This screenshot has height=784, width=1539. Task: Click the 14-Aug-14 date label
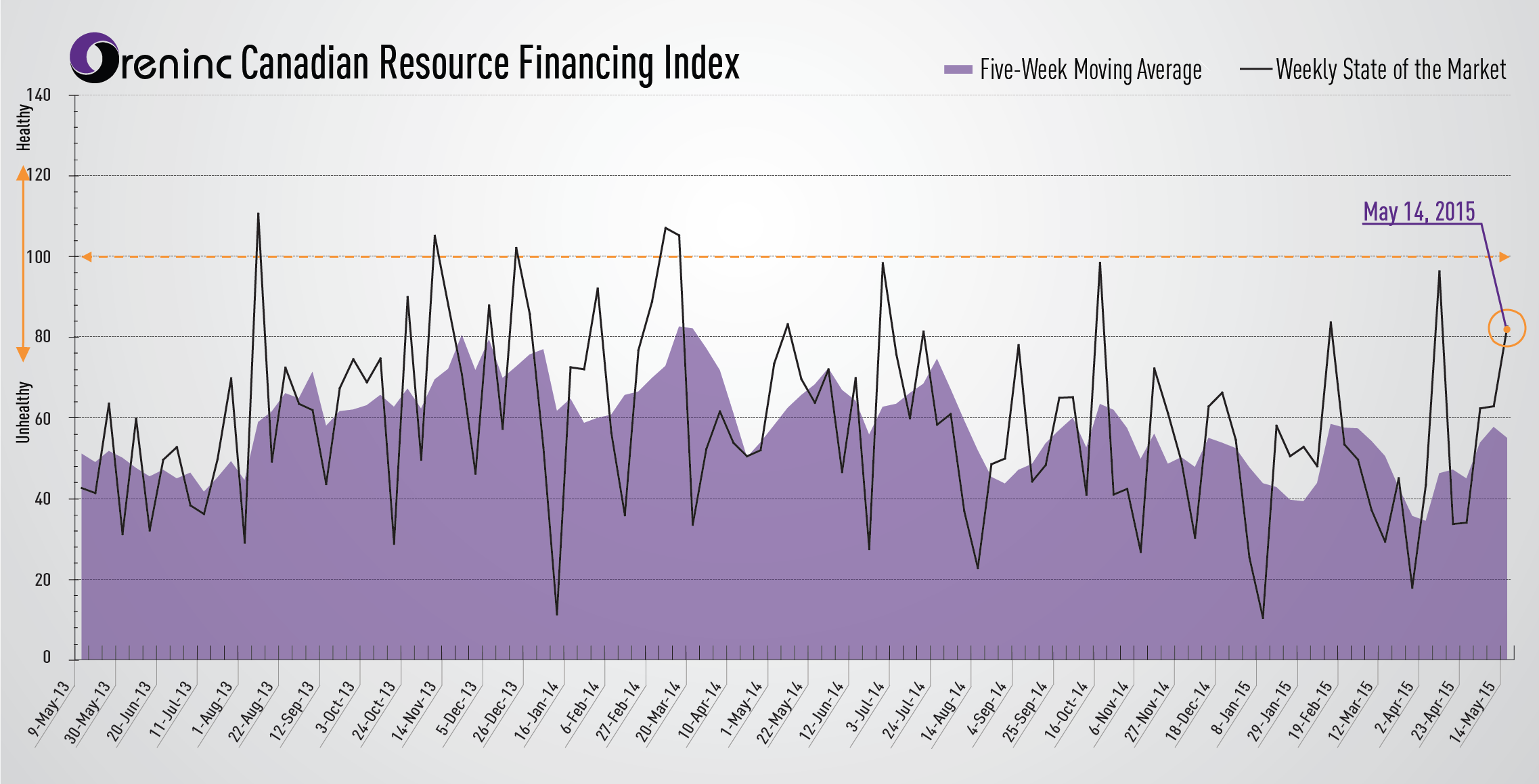(943, 712)
